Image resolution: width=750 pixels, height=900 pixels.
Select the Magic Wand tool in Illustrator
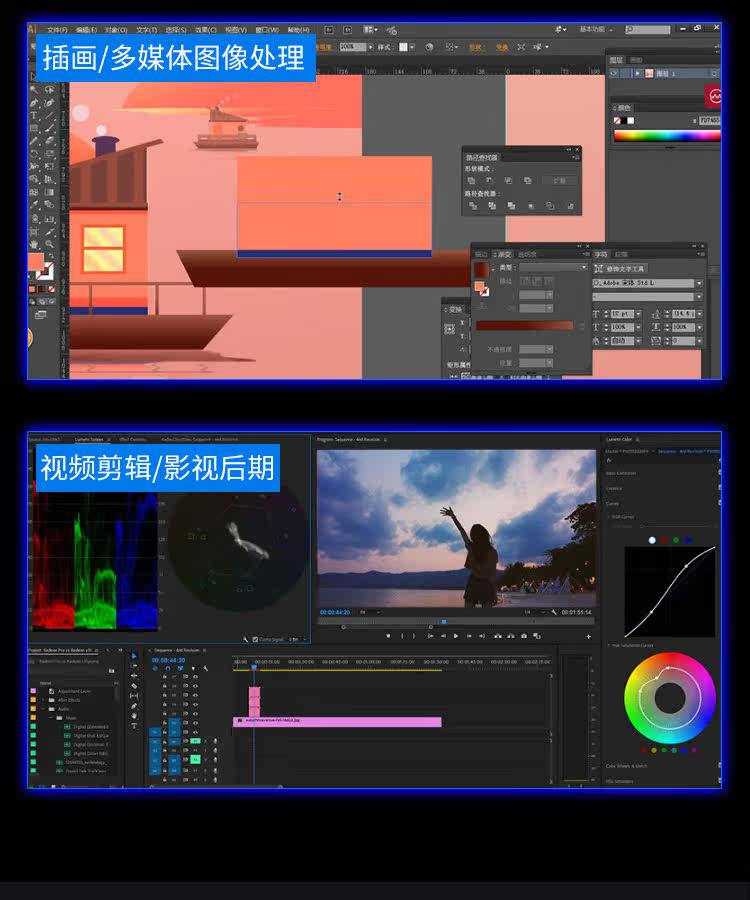(x=34, y=90)
